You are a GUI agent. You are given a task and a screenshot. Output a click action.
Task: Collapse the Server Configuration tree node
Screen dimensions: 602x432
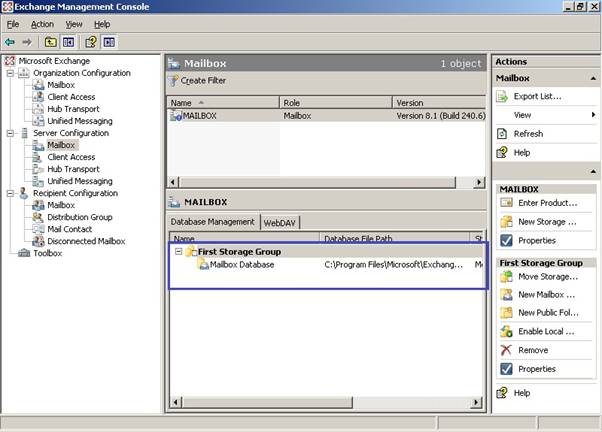click(10, 133)
